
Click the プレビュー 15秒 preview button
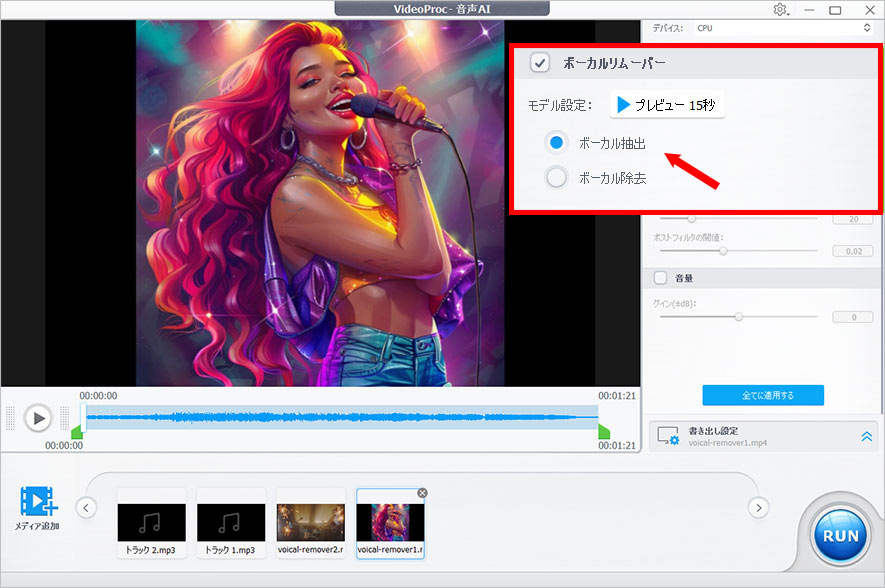667,105
